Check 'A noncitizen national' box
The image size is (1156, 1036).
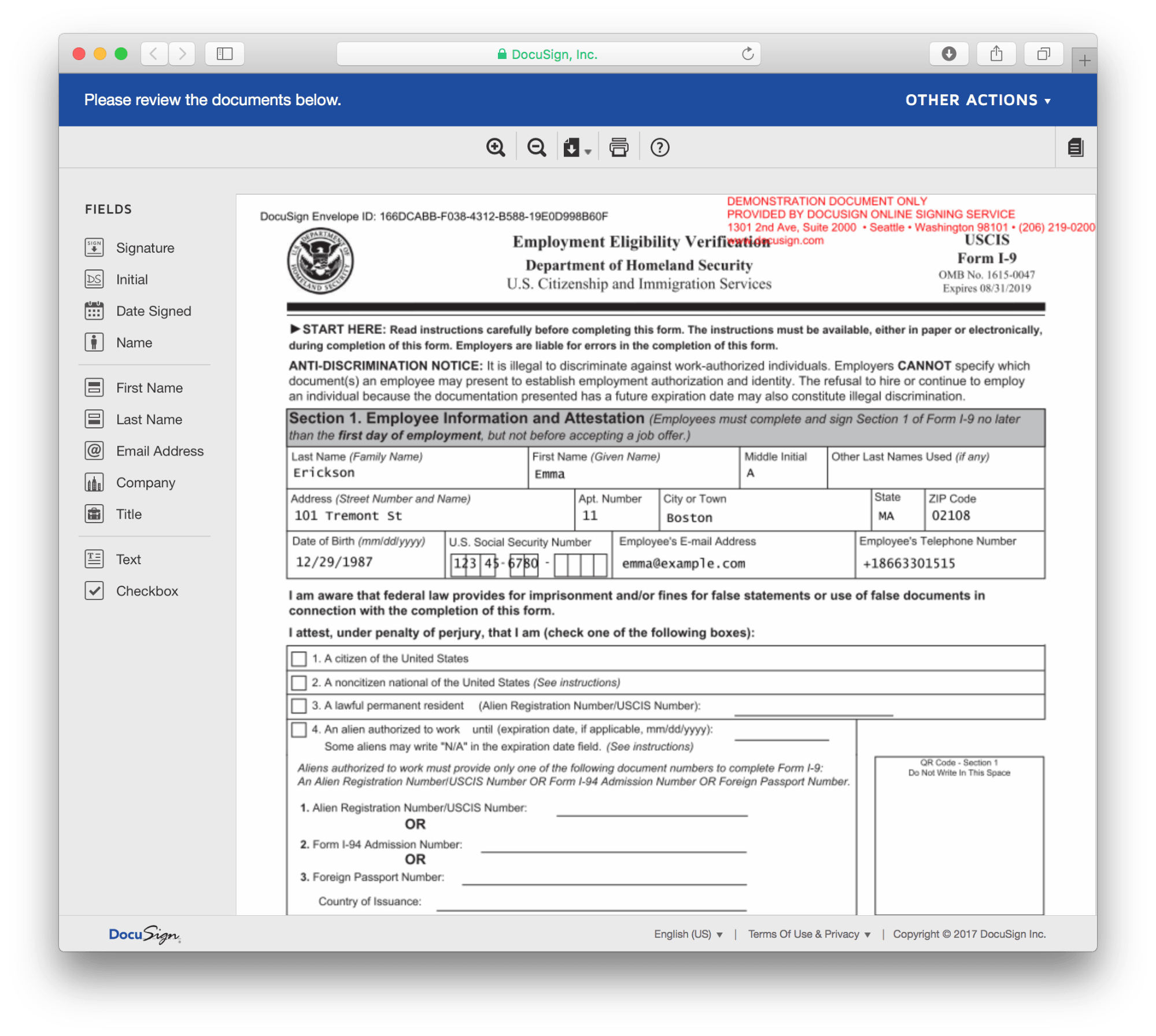tap(299, 683)
